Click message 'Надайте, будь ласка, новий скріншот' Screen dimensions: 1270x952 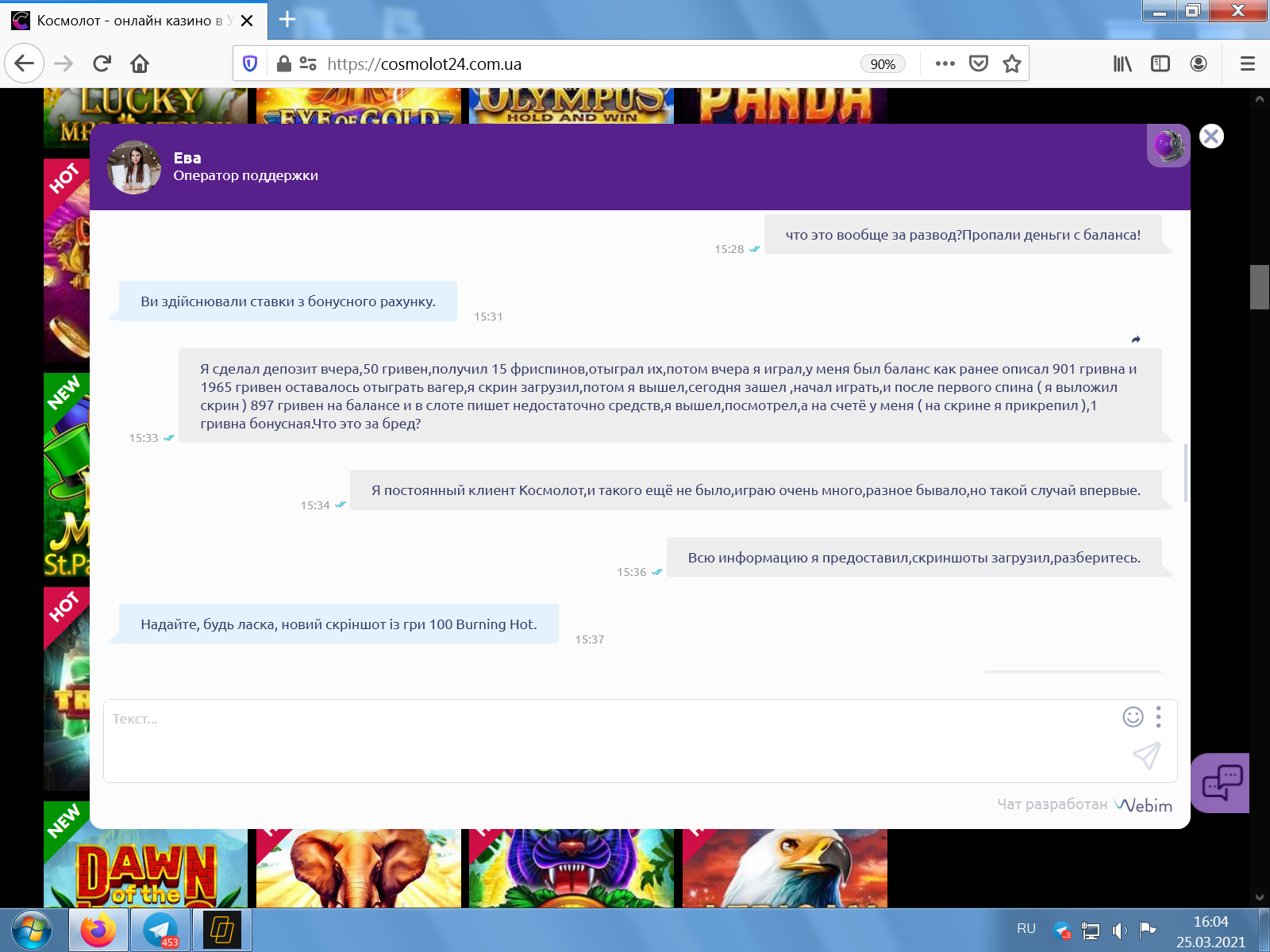point(339,624)
